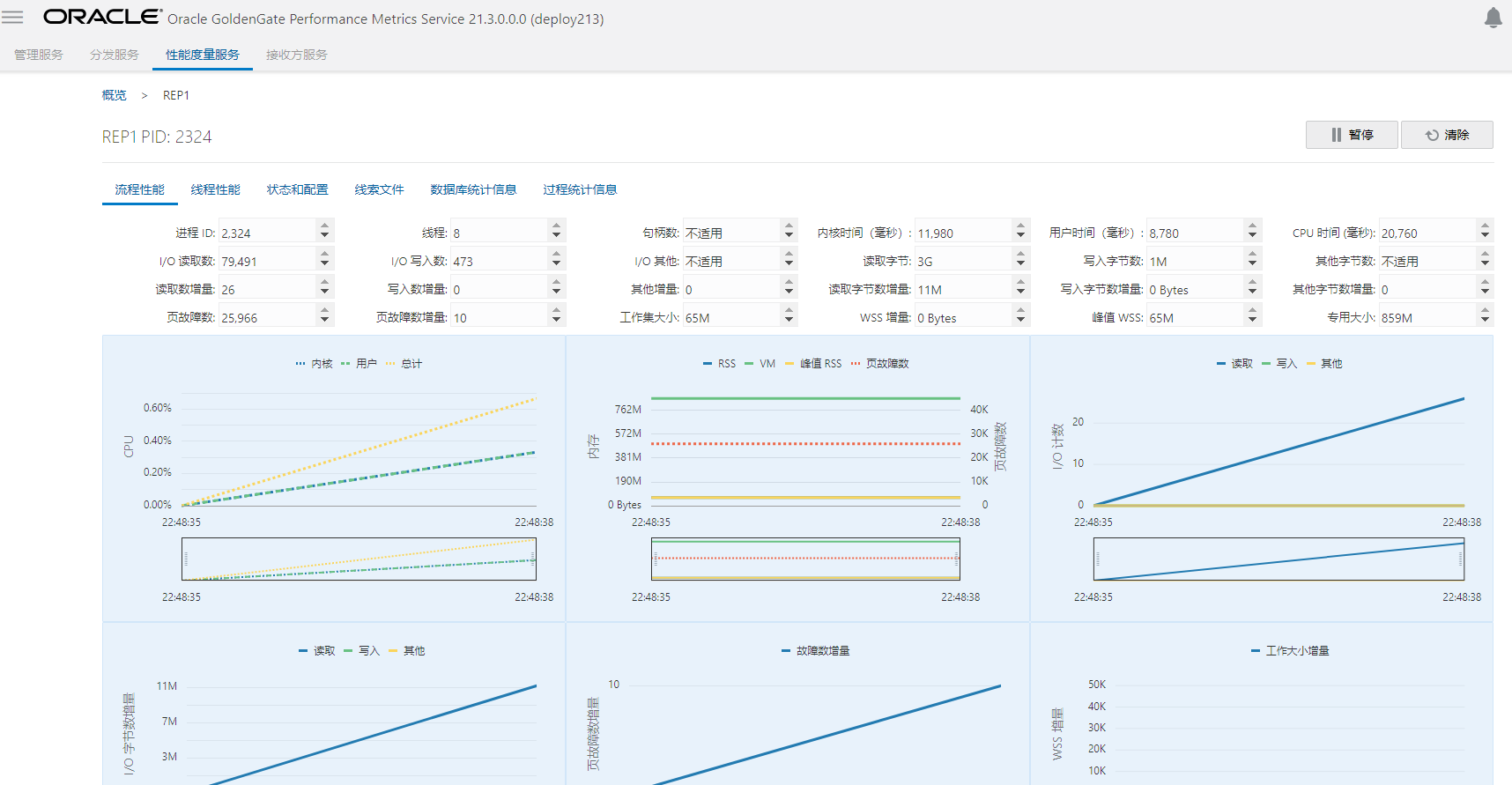Decrement the 线程 spinner down arrow
The image size is (1512, 785).
[x=557, y=236]
